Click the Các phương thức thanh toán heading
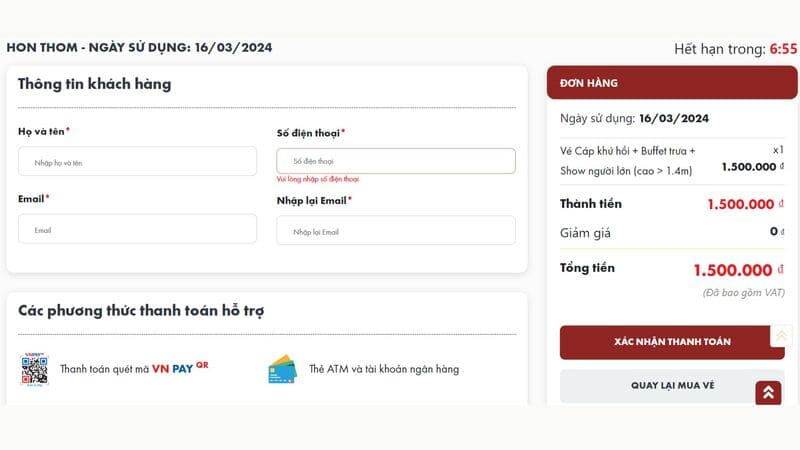This screenshot has width=800, height=450. tap(141, 311)
